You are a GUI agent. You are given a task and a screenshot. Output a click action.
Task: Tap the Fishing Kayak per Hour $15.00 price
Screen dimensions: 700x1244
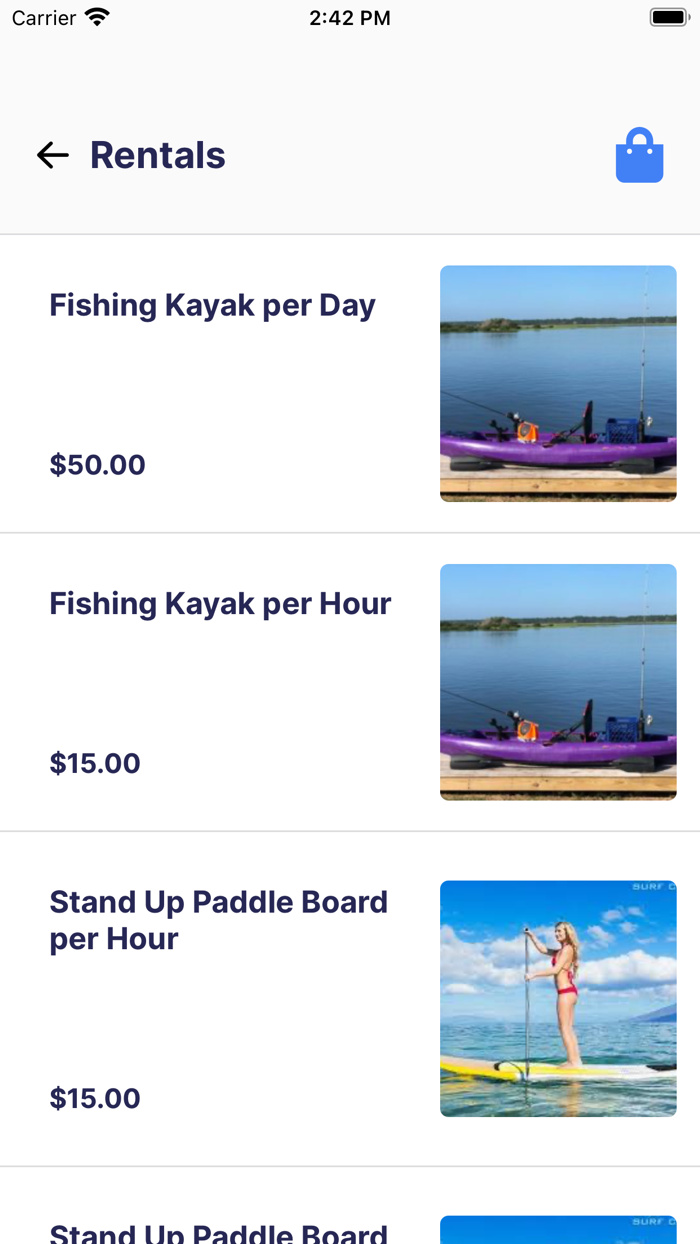pyautogui.click(x=95, y=764)
